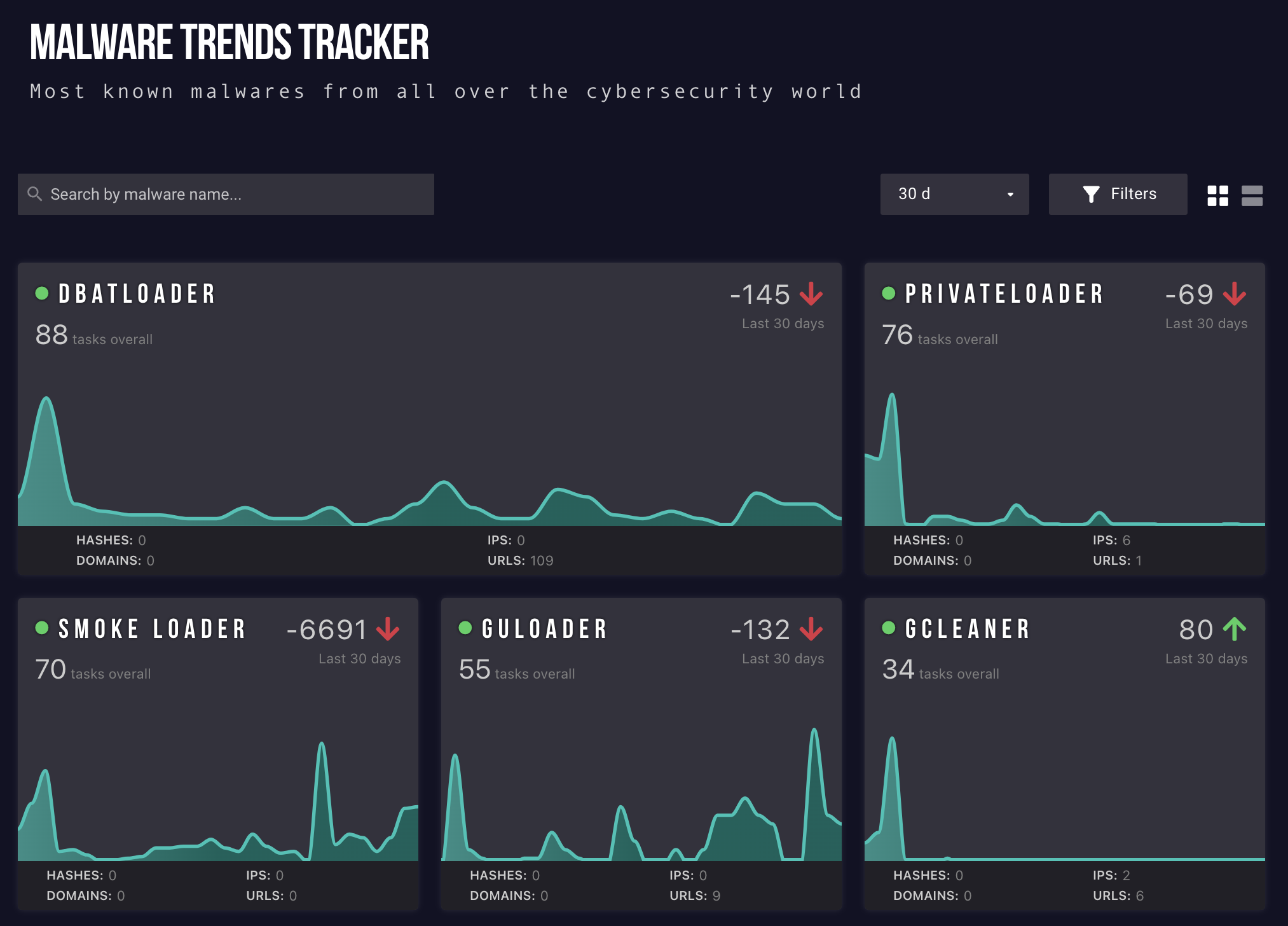
Task: Open the PRIVATELOADER malware title
Action: [1004, 294]
